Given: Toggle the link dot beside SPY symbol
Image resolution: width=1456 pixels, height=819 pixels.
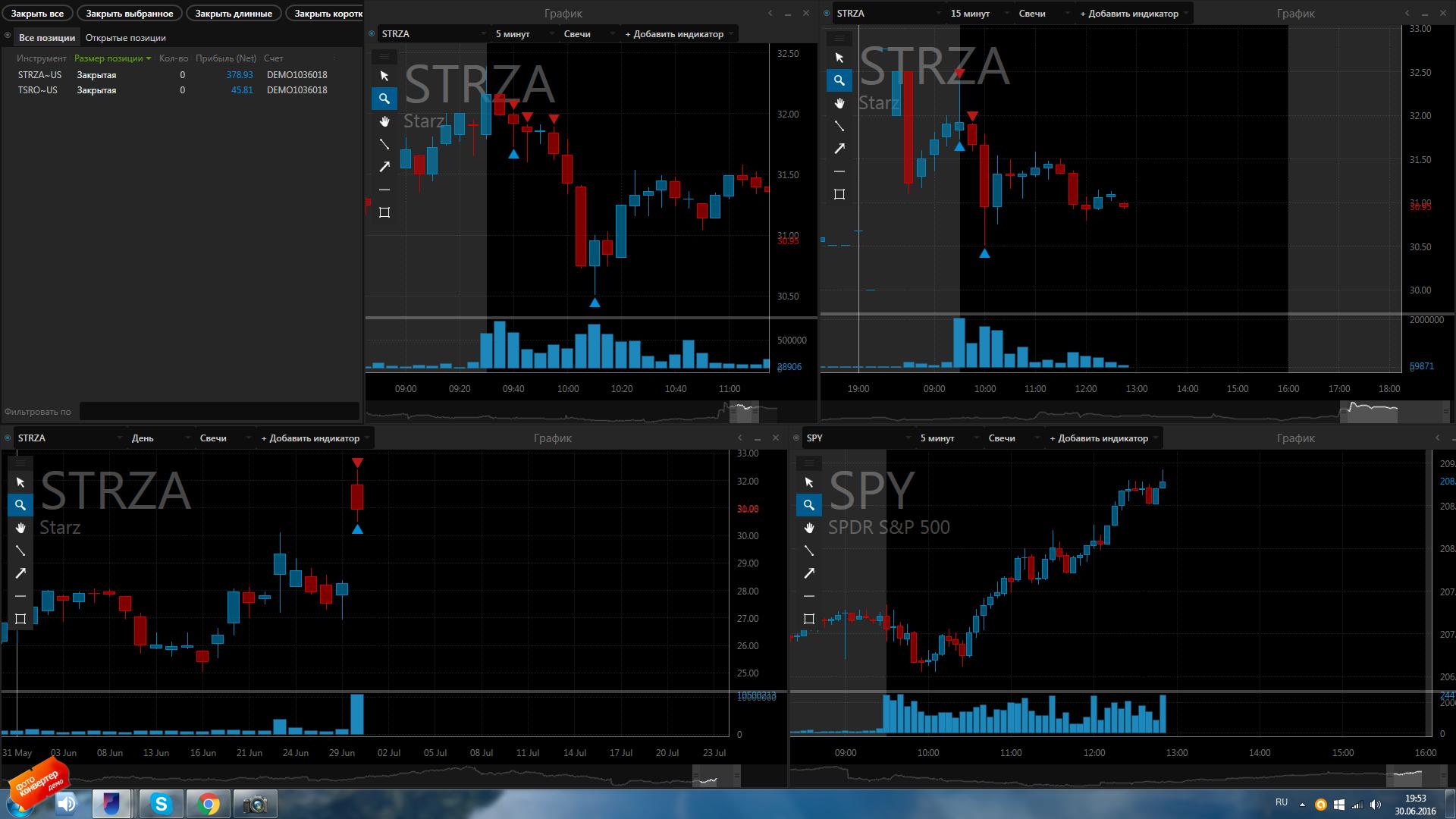Looking at the screenshot, I should click(796, 438).
